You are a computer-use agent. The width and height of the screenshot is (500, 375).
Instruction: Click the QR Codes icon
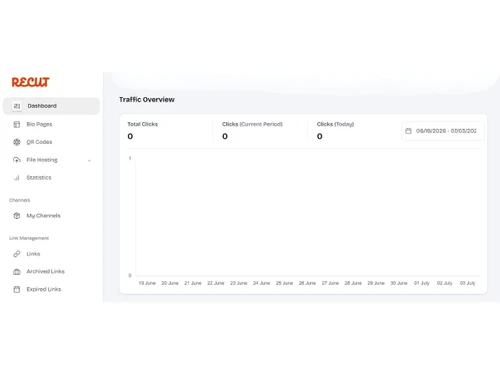pyautogui.click(x=17, y=142)
